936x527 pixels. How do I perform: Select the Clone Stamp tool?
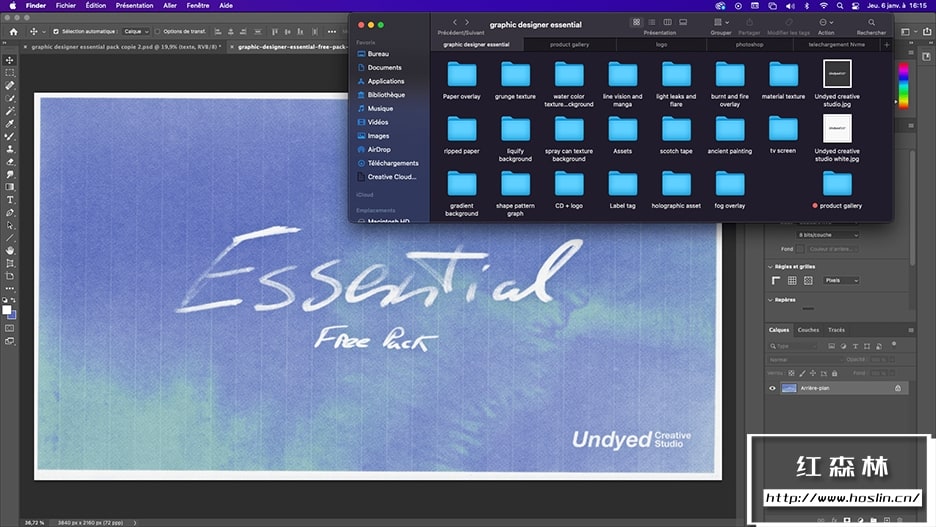10,149
